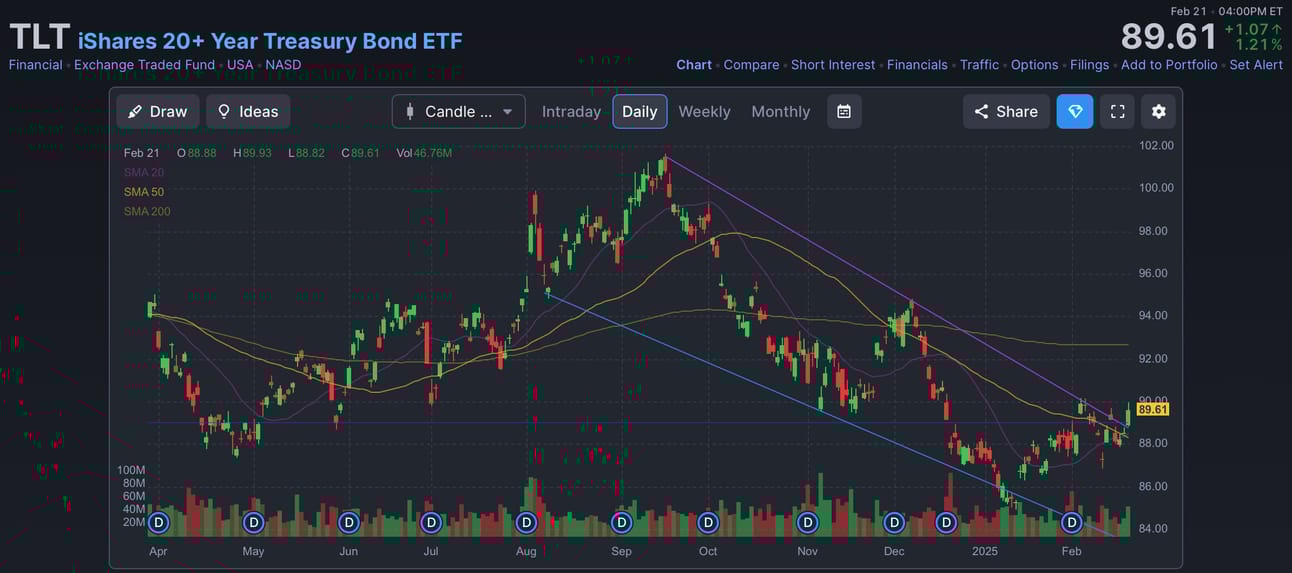
Task: Open the Compare link
Action: tap(751, 65)
